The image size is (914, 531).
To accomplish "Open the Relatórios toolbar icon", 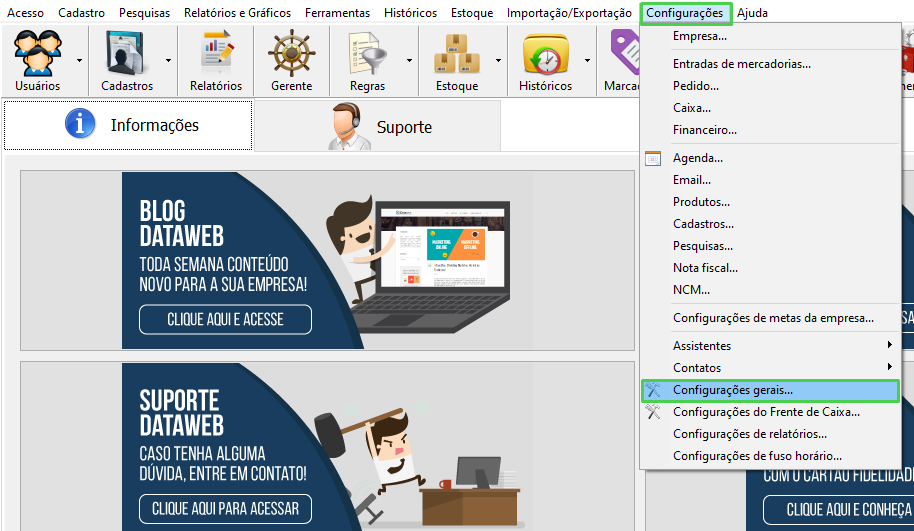I will pos(216,54).
